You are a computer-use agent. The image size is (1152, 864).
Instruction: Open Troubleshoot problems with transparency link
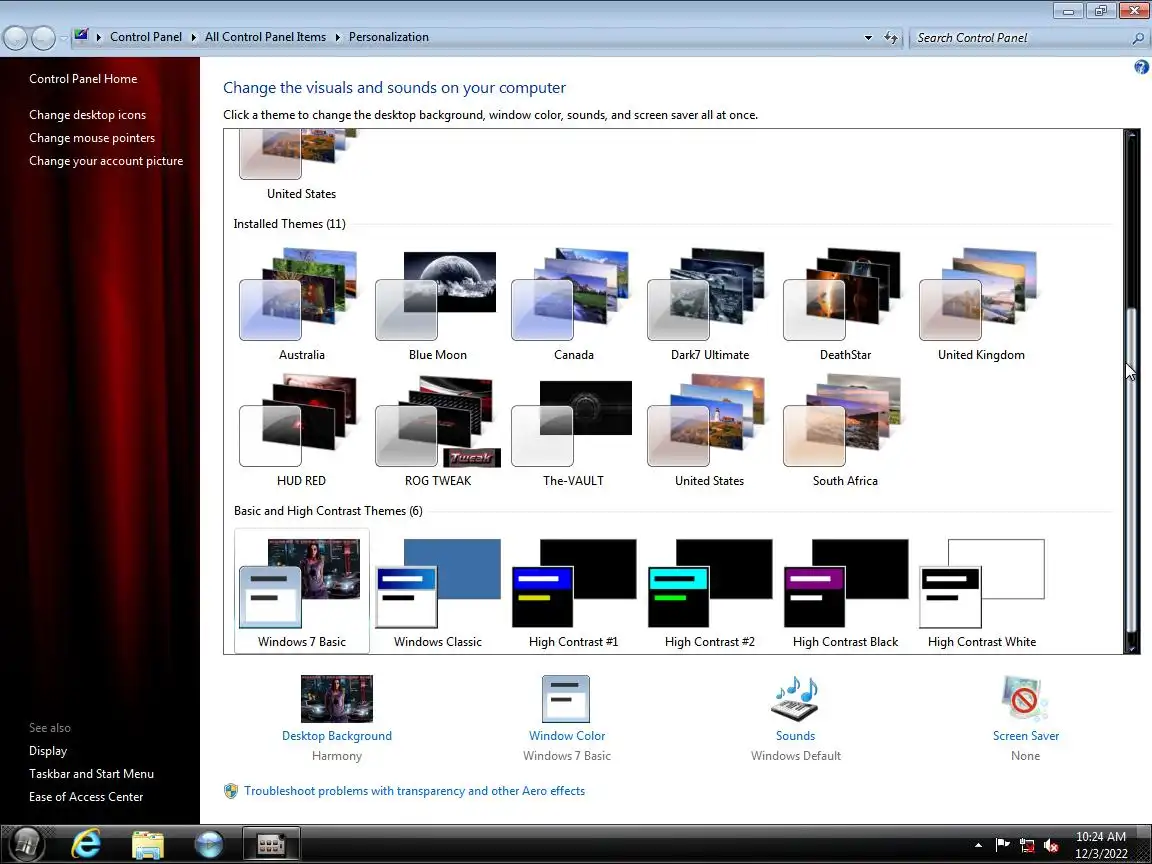414,791
